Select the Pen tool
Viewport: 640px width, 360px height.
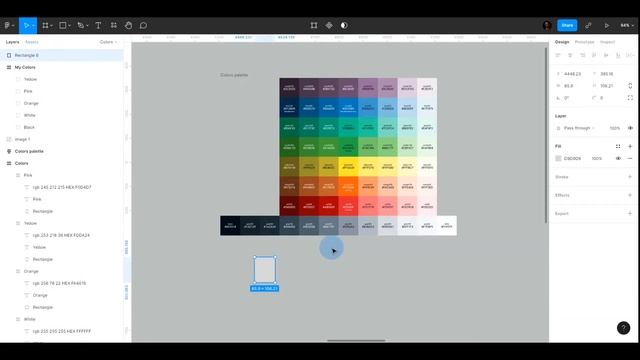point(80,25)
